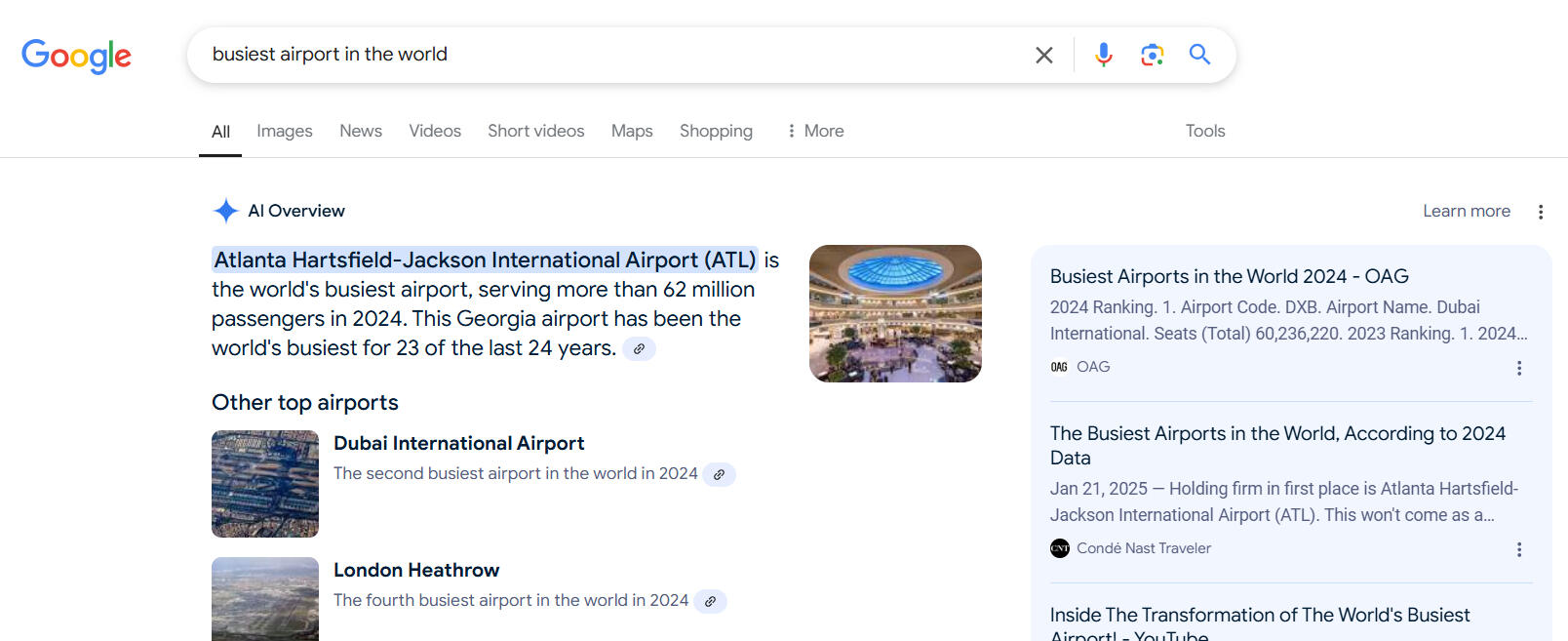Open The Busiest Airports According to 2024 Data

[1277, 445]
